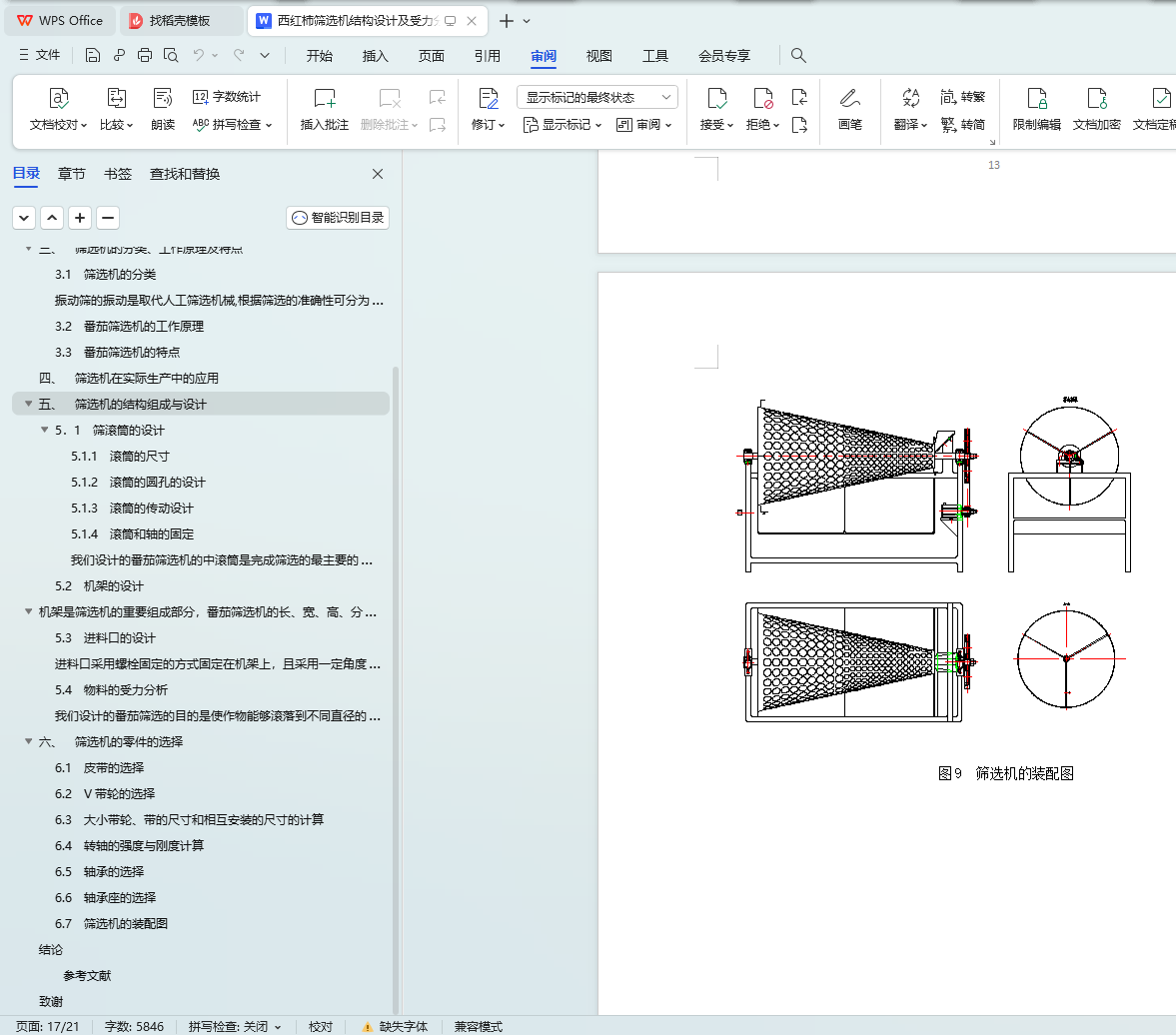This screenshot has height=1035, width=1176.
Task: Open a new tab with plus button
Action: tap(507, 21)
